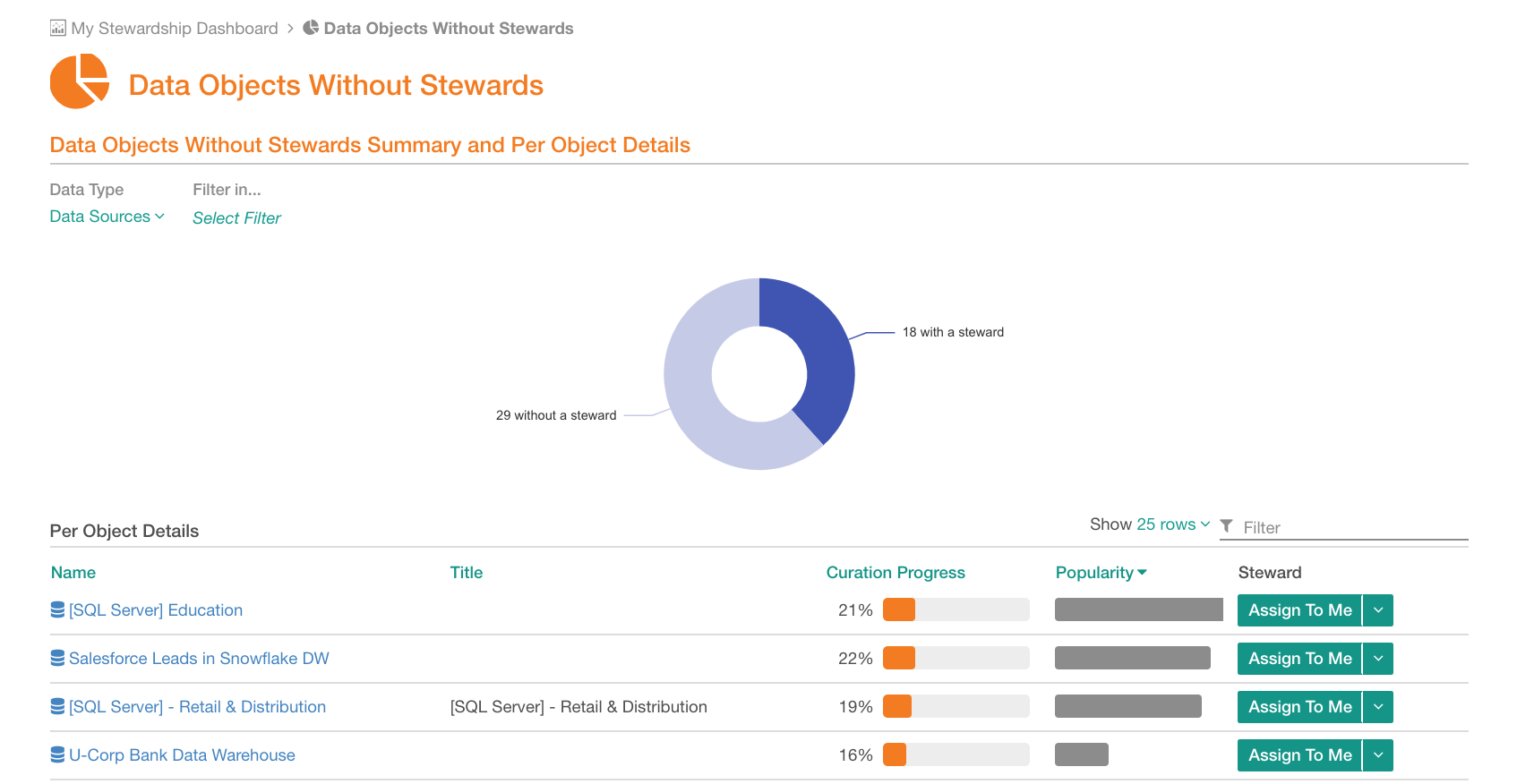Click database icon beside U-Corp Bank row
This screenshot has height=784, width=1517.
(58, 754)
